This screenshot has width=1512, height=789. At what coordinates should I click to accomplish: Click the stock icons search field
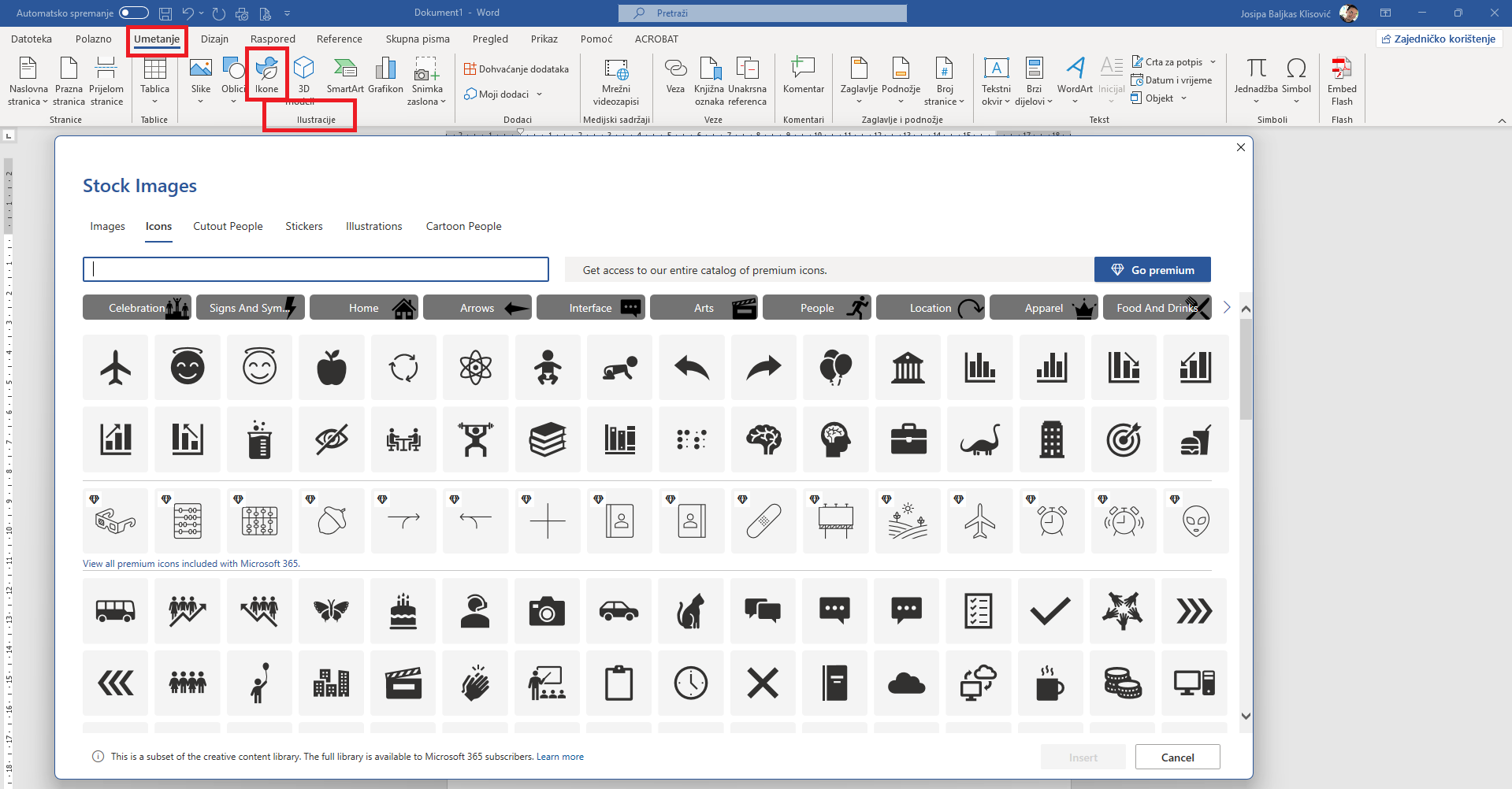tap(316, 269)
